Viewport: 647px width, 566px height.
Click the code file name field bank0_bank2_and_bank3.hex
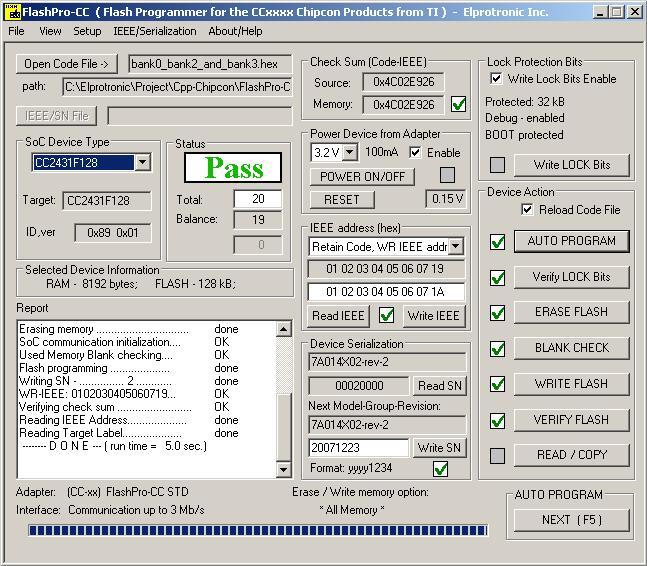[210, 64]
